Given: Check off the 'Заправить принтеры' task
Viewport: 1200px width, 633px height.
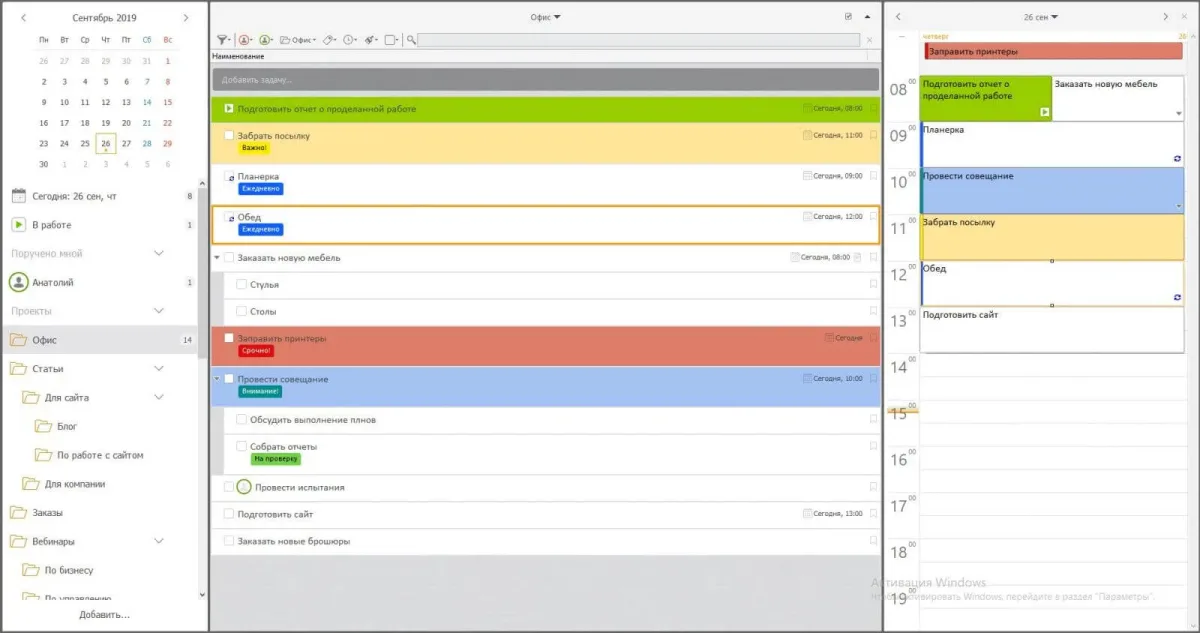Looking at the screenshot, I should [x=229, y=338].
